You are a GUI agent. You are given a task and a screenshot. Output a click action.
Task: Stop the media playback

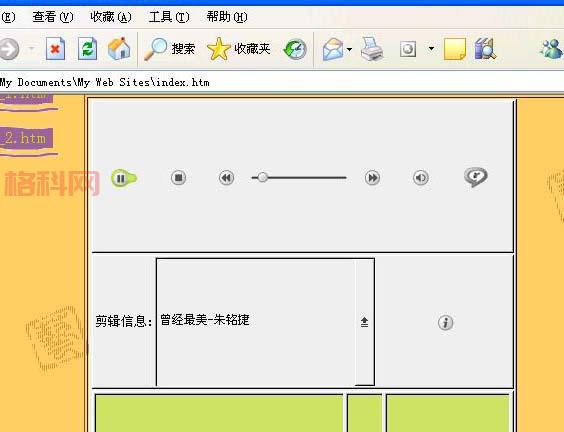[x=178, y=178]
